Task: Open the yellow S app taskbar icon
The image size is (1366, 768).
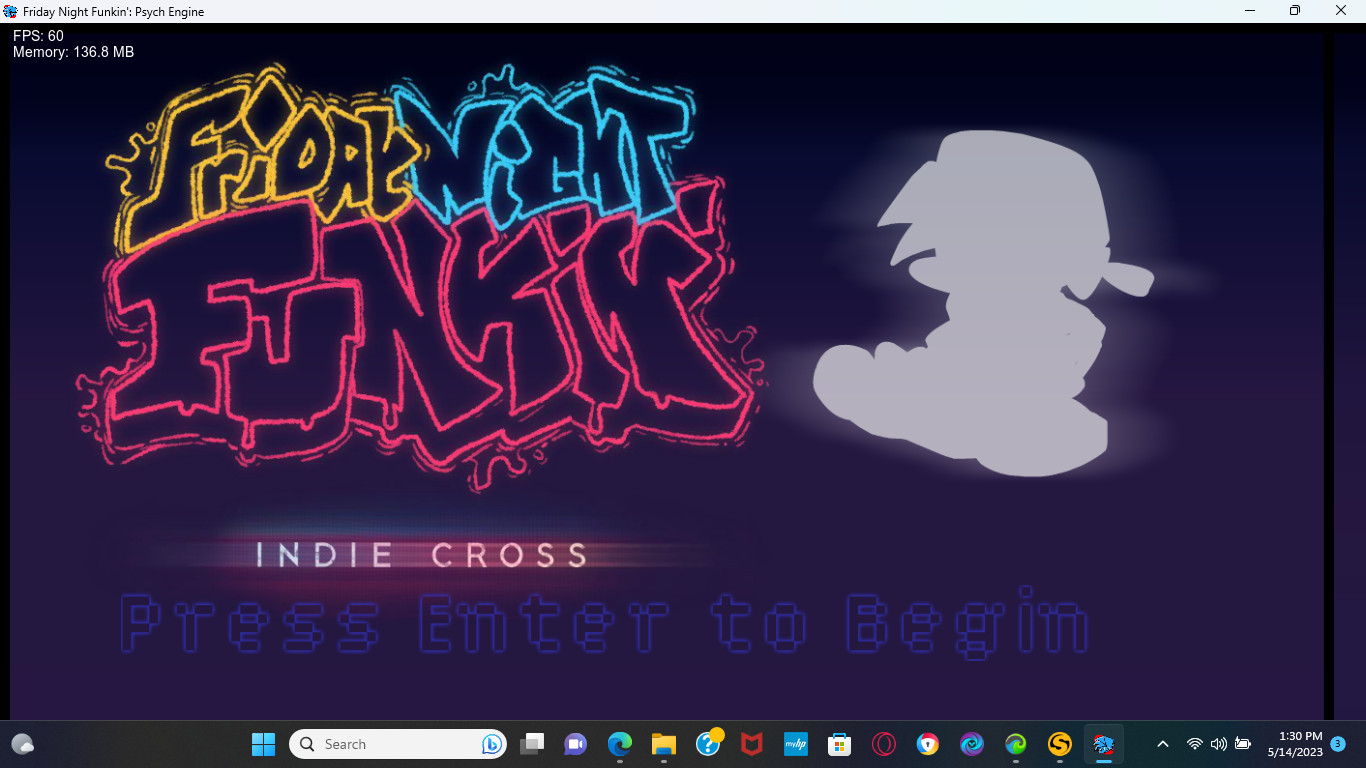Action: click(x=1060, y=744)
